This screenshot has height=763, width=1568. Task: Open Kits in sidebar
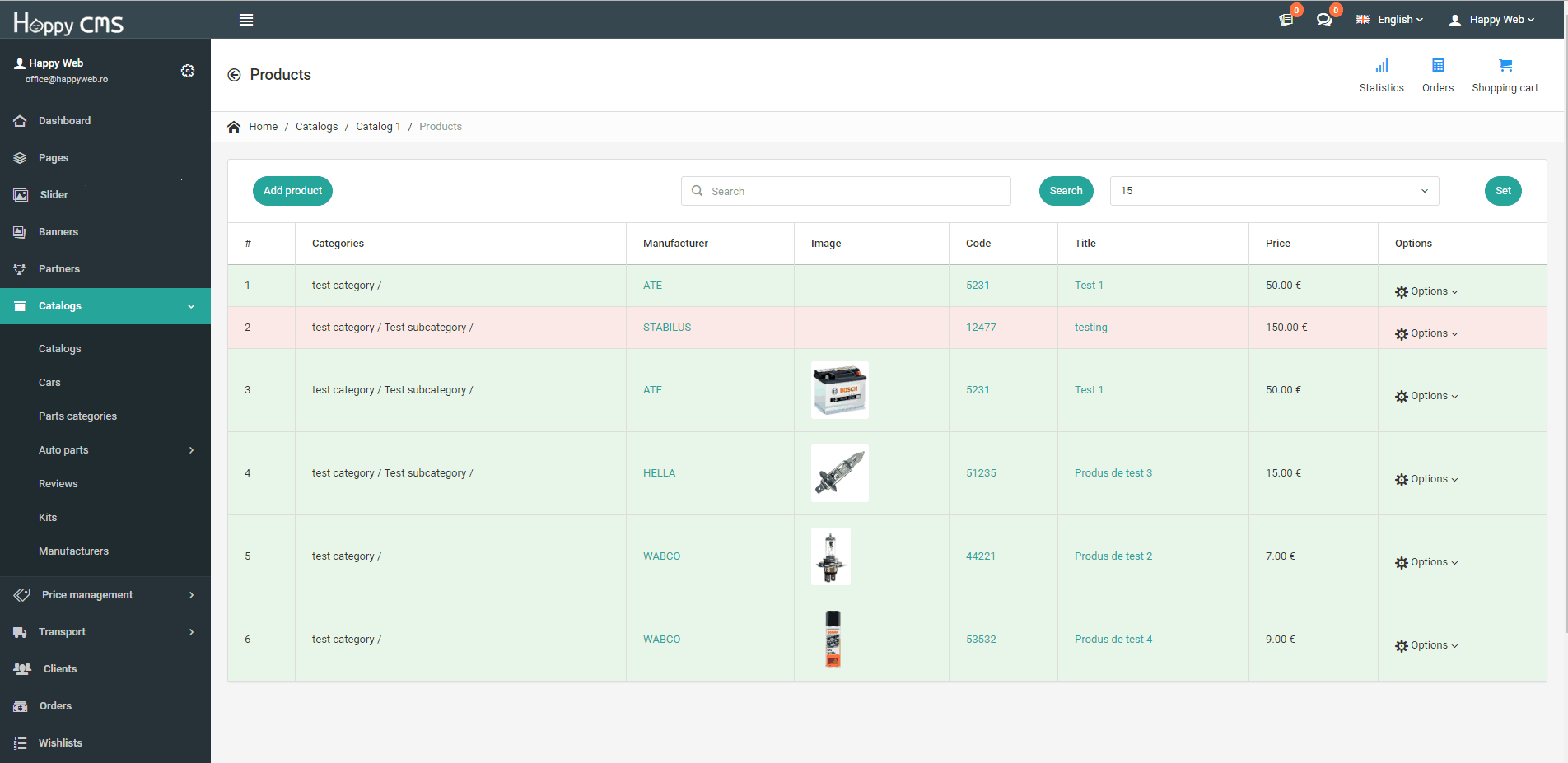coord(48,518)
